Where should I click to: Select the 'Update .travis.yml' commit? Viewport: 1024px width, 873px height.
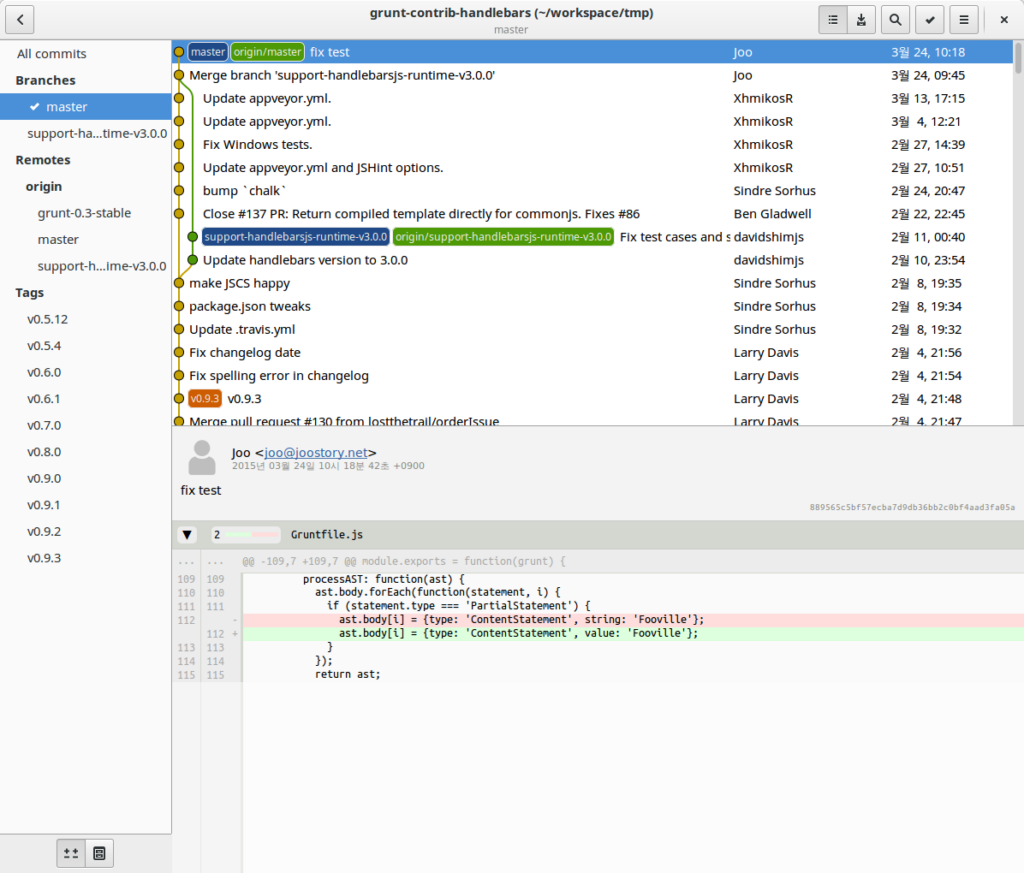coord(593,330)
